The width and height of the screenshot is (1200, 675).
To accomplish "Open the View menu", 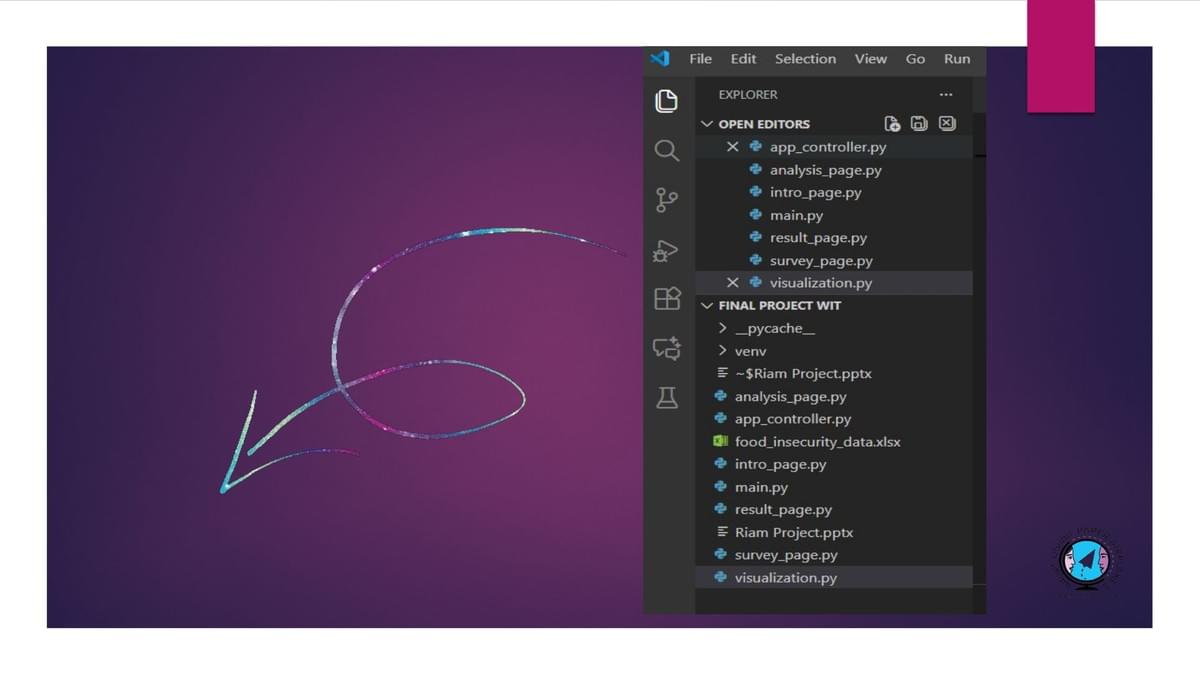I will click(x=871, y=59).
